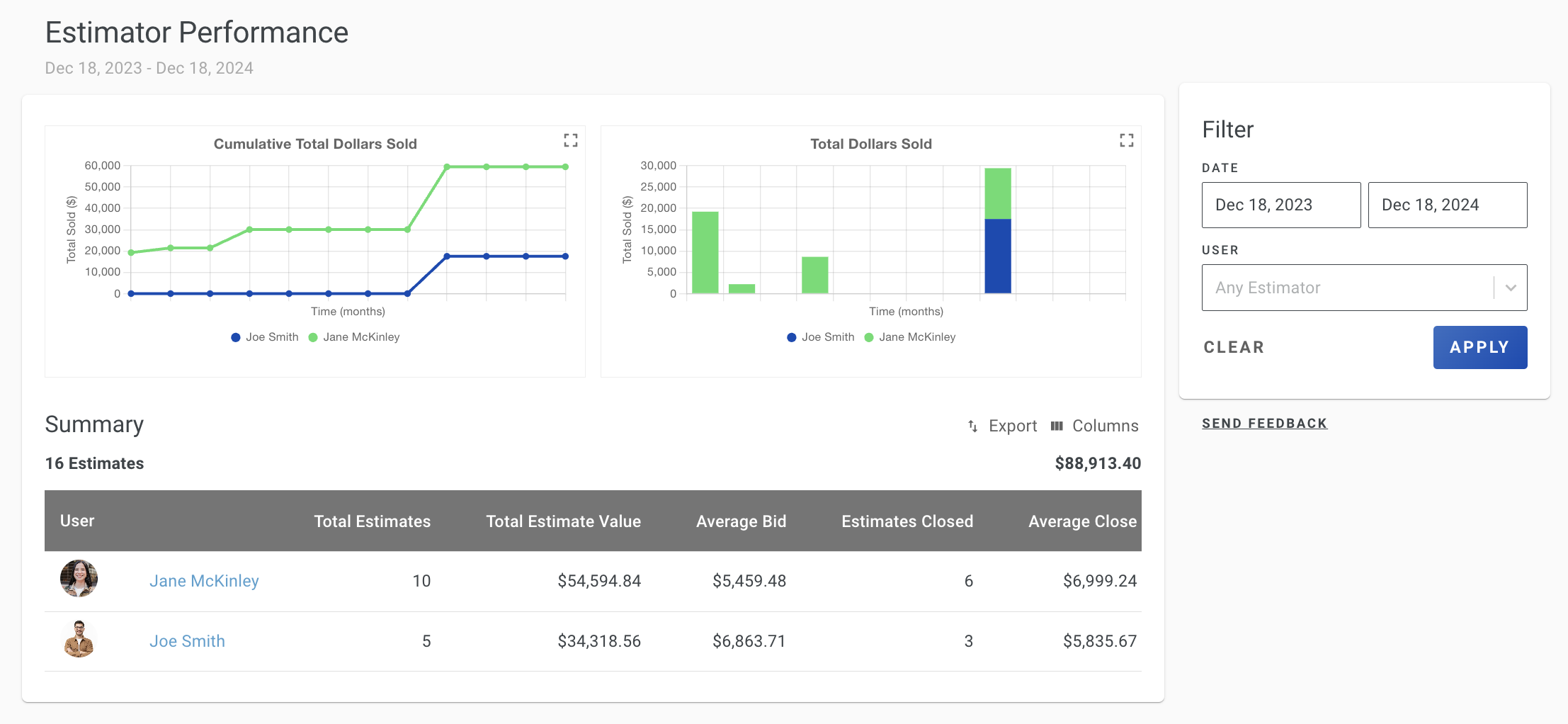Click the Export arrows icon

point(973,426)
